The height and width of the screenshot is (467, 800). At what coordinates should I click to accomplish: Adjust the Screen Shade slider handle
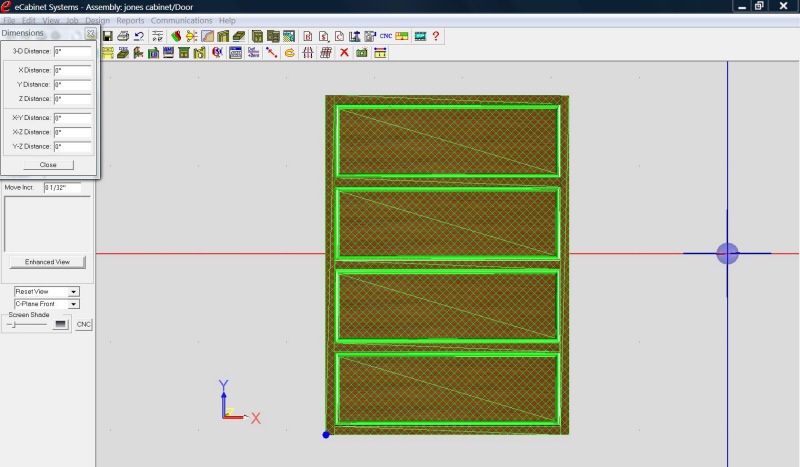point(14,325)
